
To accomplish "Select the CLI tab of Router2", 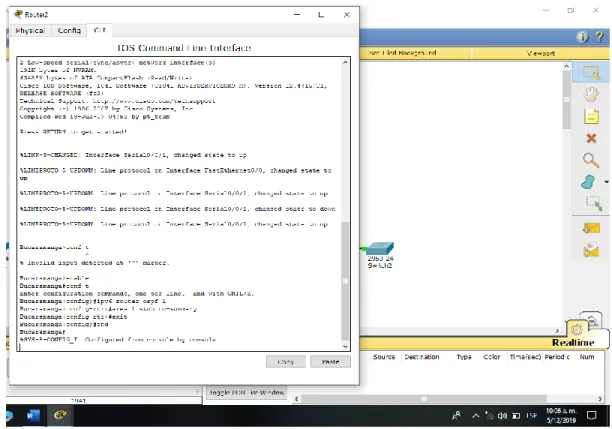I will tap(100, 30).
